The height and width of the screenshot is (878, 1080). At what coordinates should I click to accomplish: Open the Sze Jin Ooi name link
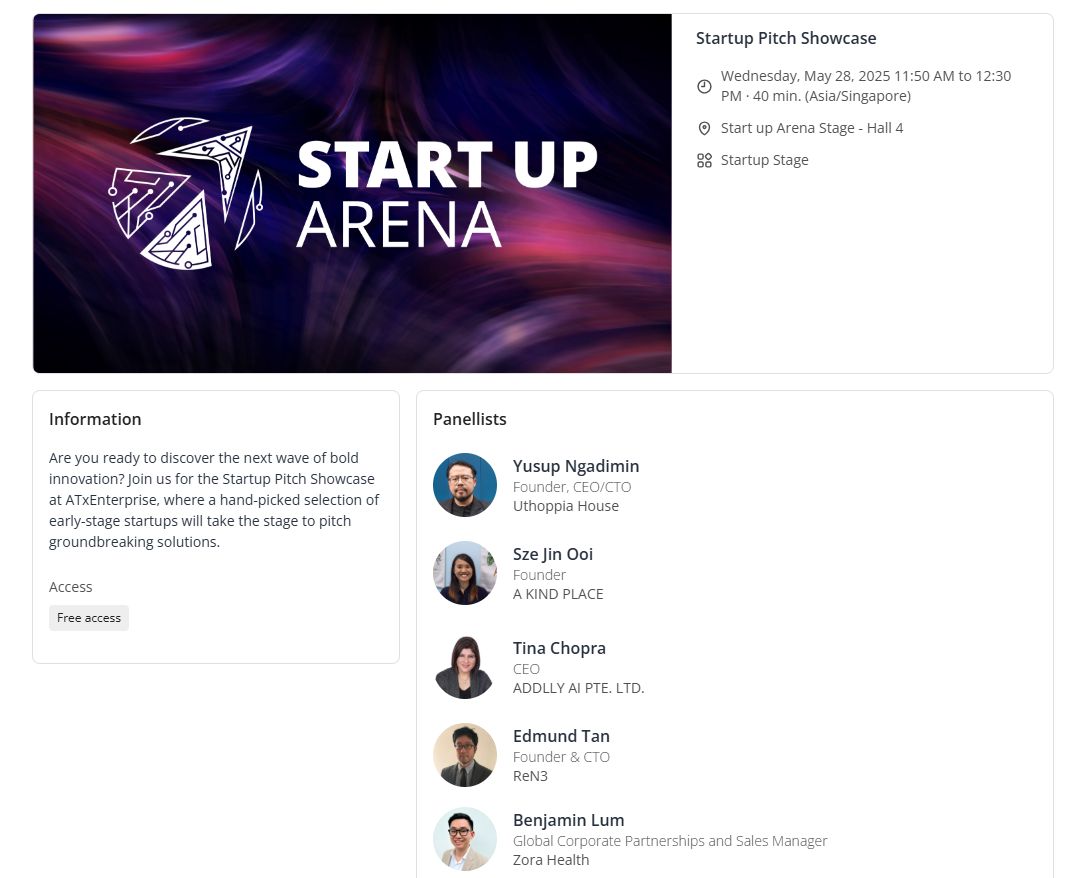(552, 554)
